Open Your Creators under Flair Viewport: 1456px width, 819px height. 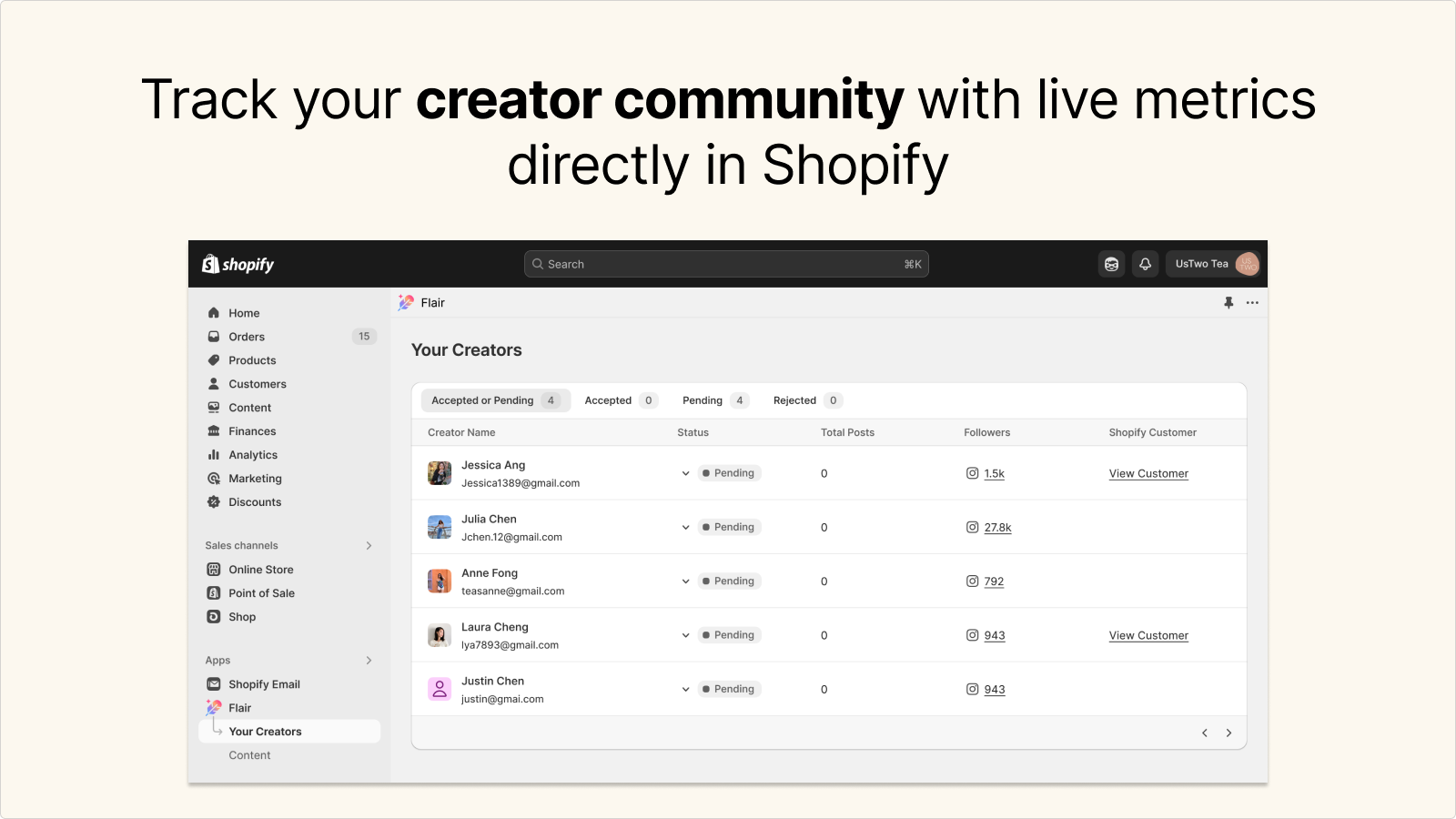tap(266, 731)
